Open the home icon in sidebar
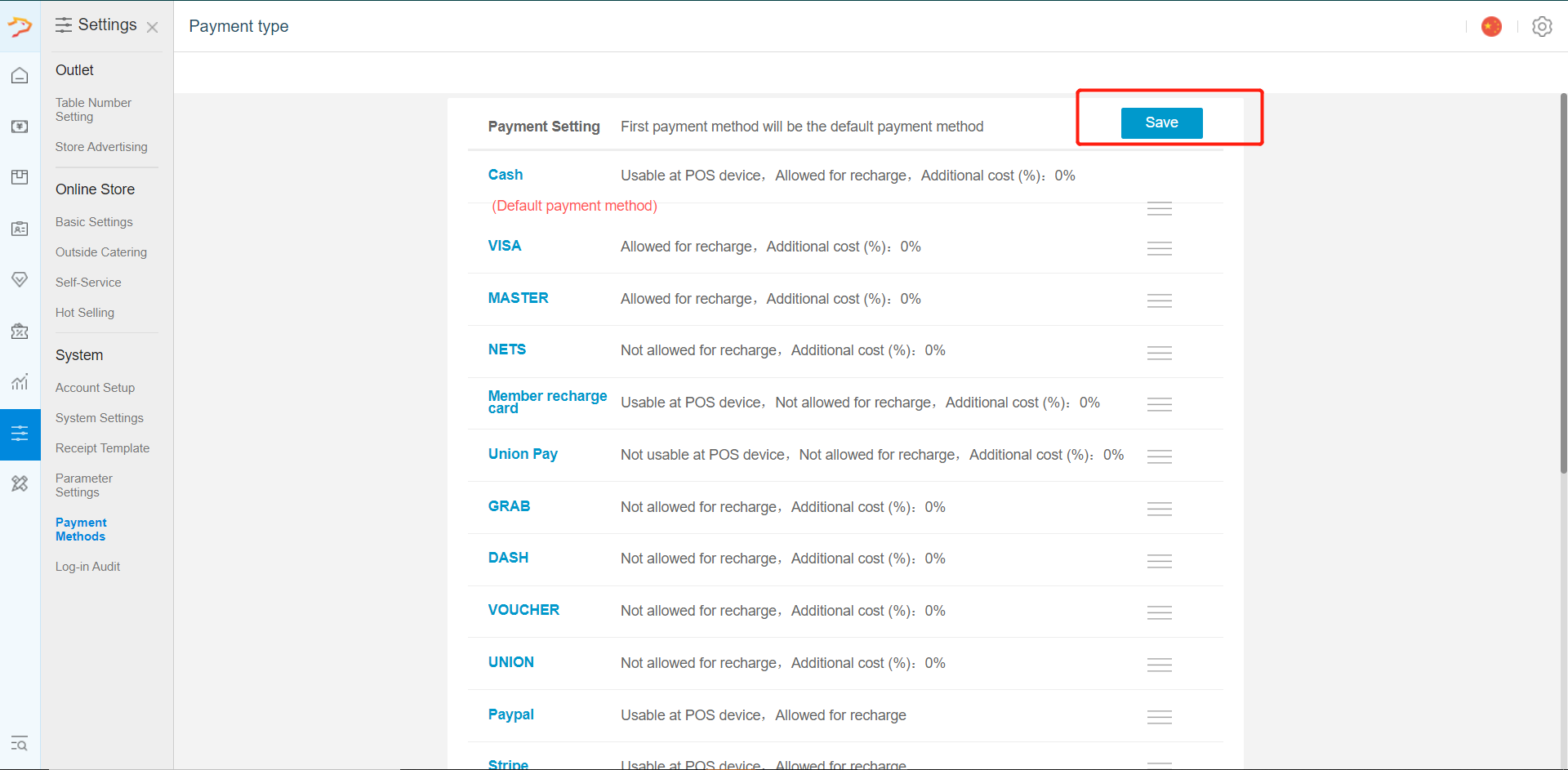 tap(20, 76)
